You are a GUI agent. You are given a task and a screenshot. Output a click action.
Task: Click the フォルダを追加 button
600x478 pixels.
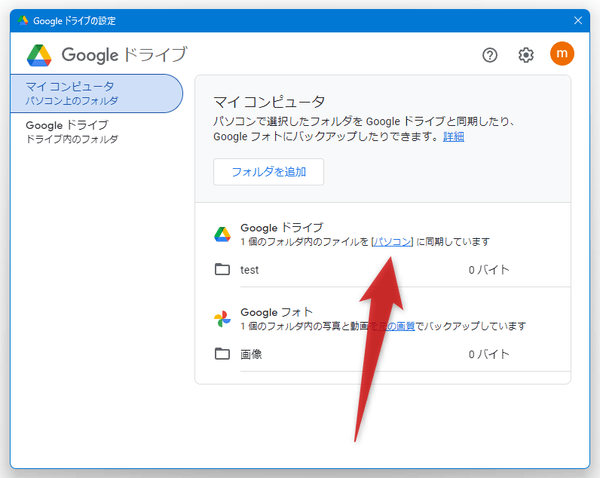pos(268,172)
